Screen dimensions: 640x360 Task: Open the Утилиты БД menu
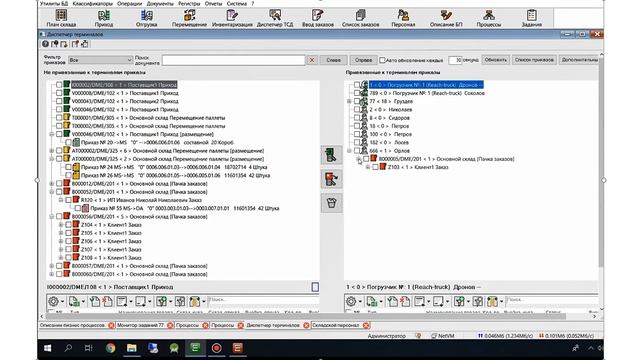(54, 4)
